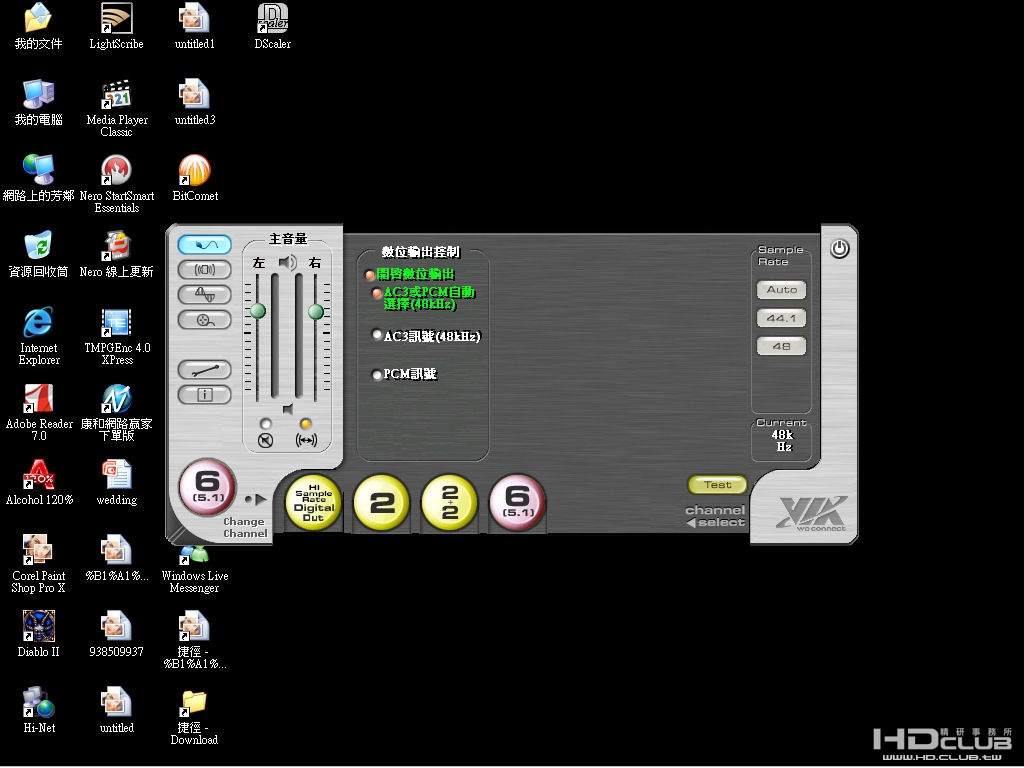Screen dimensions: 1024x768
Task: Click the left (左) volume slider knob
Action: coord(258,311)
